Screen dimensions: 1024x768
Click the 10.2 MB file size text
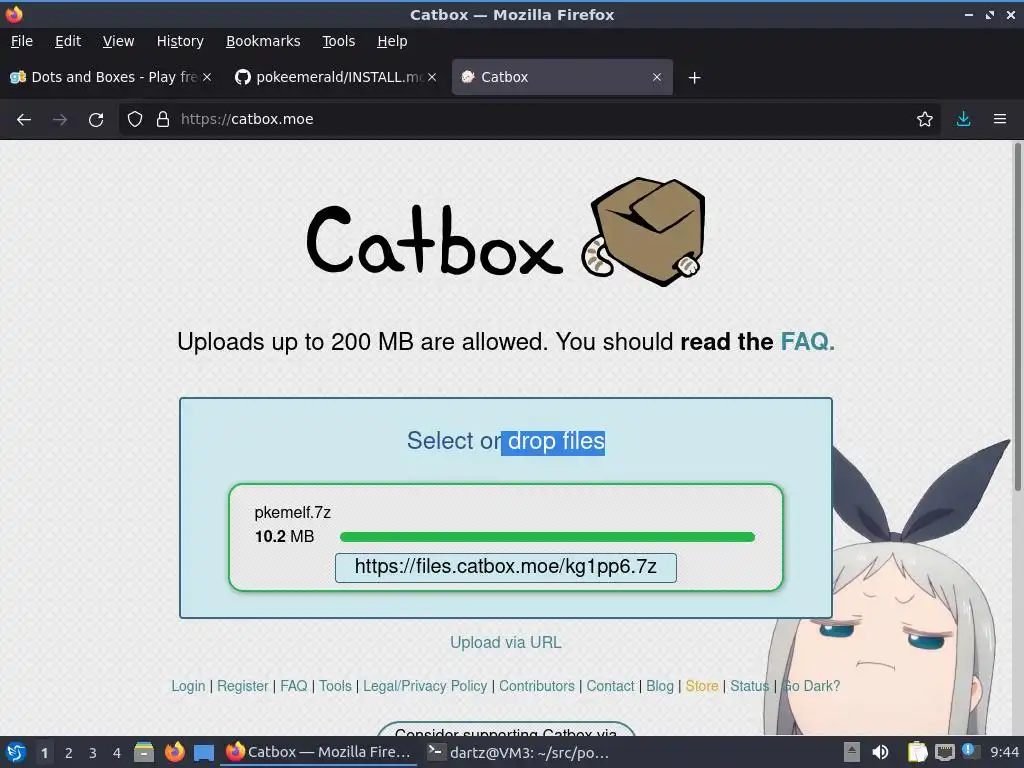(284, 537)
